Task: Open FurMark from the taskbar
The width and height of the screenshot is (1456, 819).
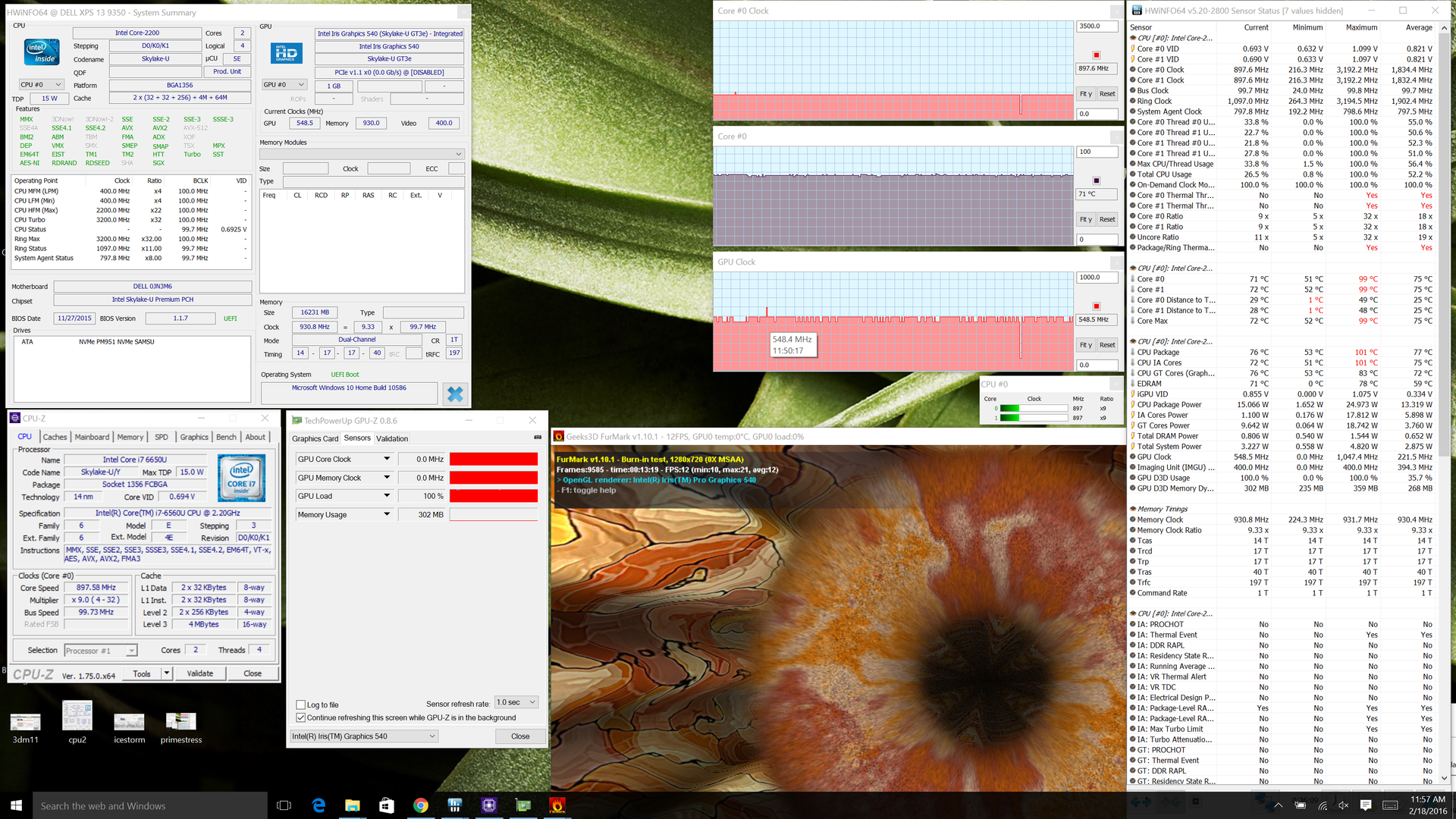Action: click(x=557, y=805)
